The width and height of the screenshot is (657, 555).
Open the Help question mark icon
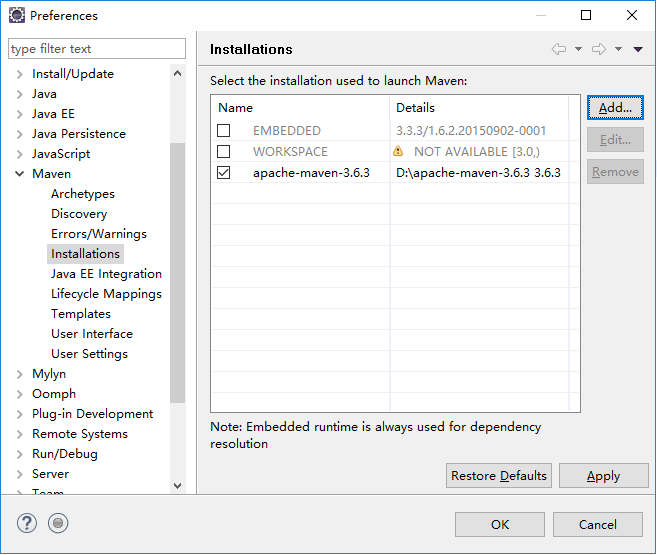click(x=27, y=523)
